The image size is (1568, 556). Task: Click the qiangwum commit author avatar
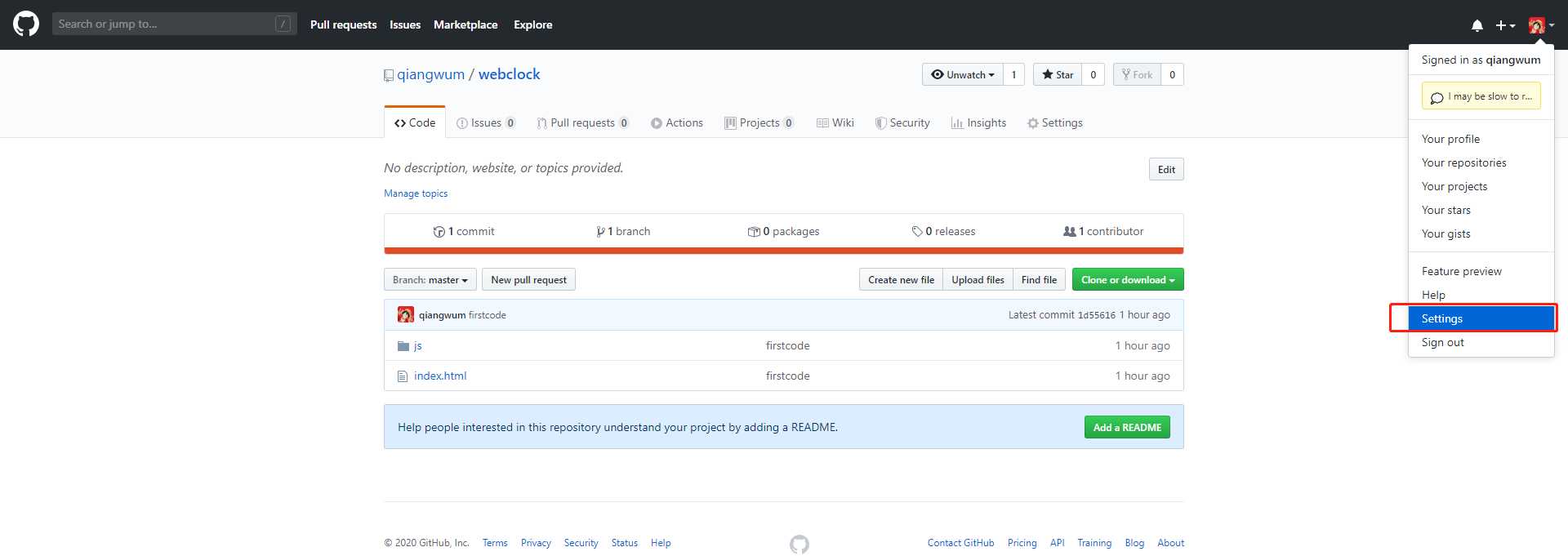(x=406, y=314)
